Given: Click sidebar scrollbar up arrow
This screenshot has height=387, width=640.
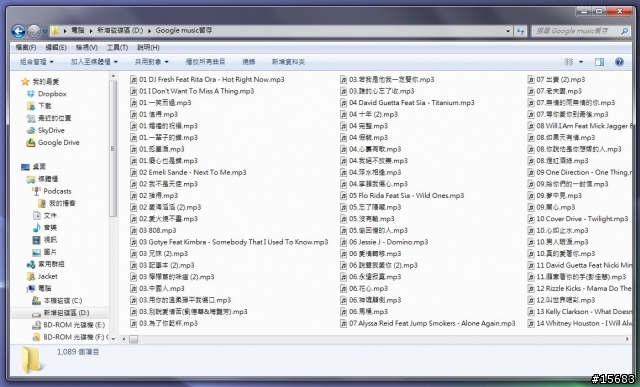Looking at the screenshot, I should [113, 76].
